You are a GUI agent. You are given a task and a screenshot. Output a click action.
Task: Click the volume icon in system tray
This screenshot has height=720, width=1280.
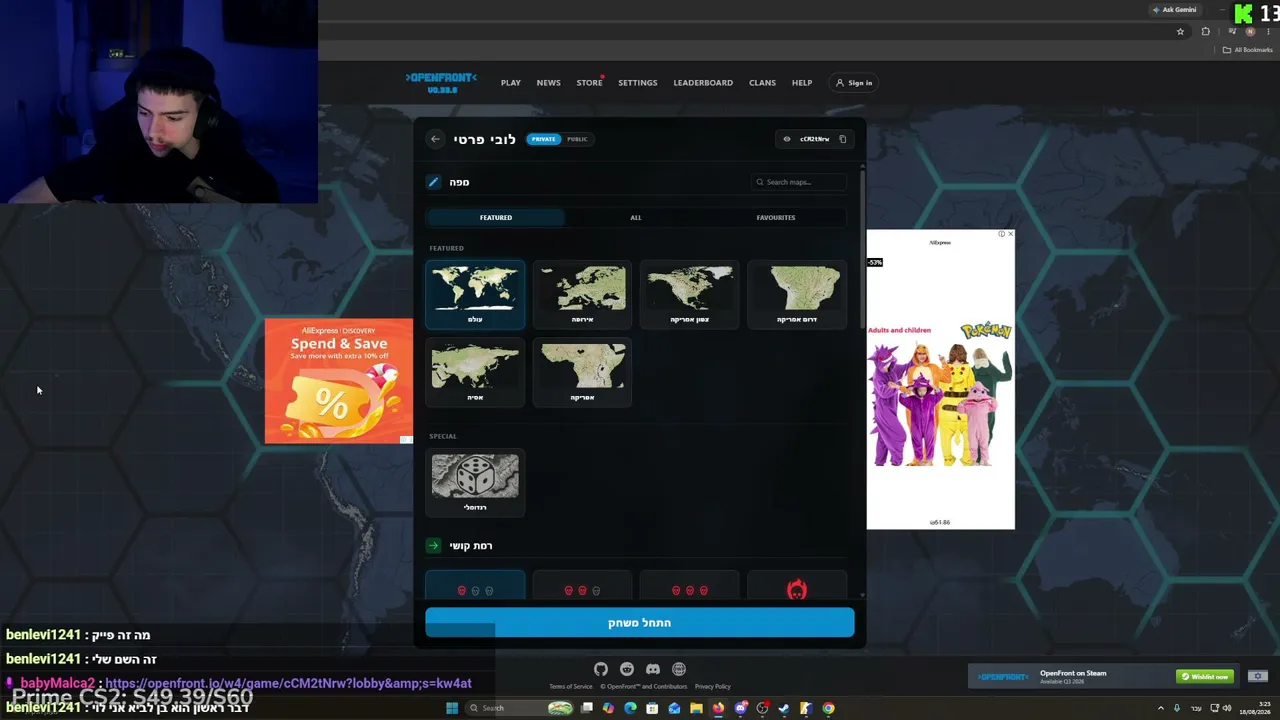click(x=1226, y=708)
